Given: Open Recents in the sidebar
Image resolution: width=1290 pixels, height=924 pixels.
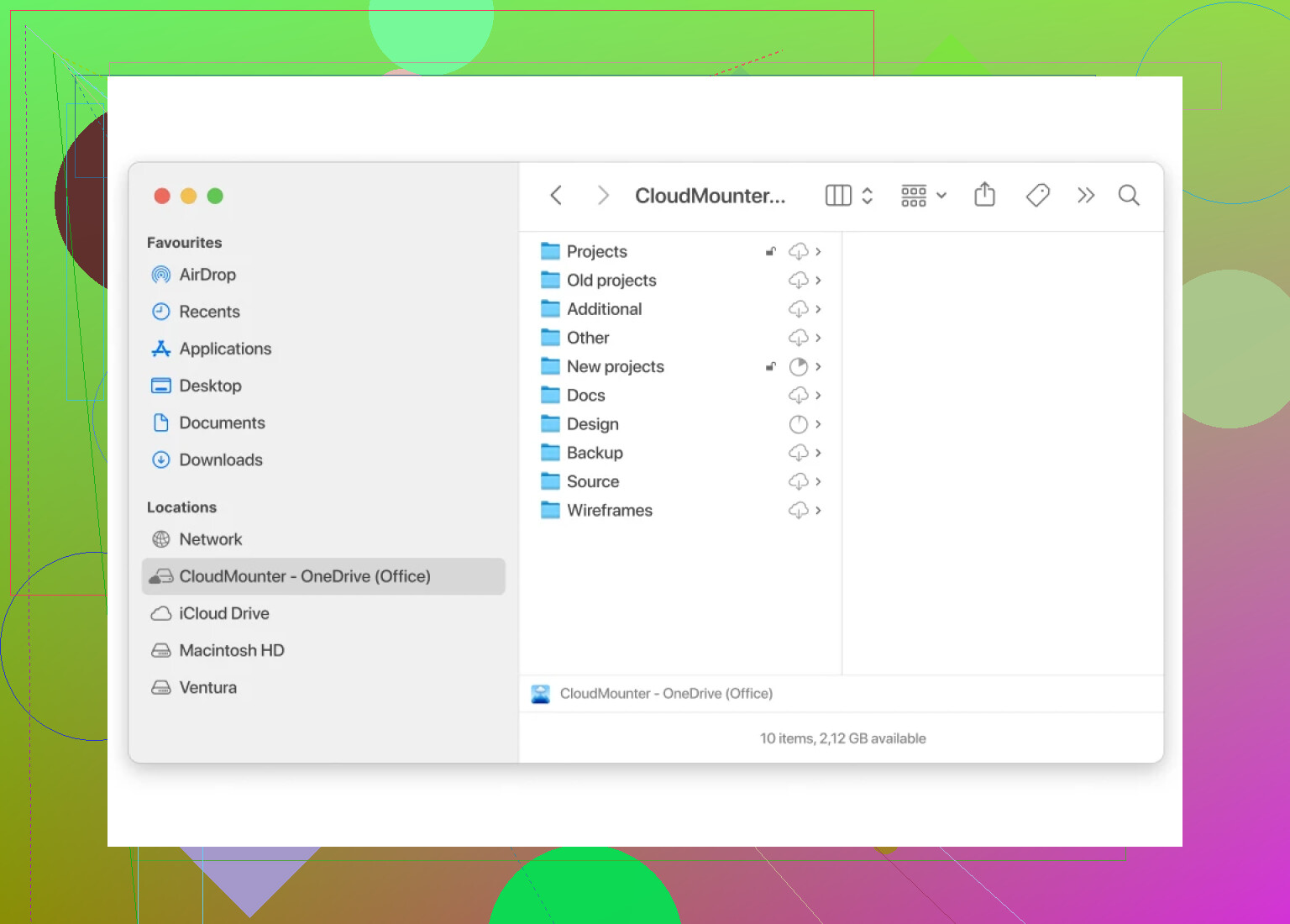Looking at the screenshot, I should 323,312.
